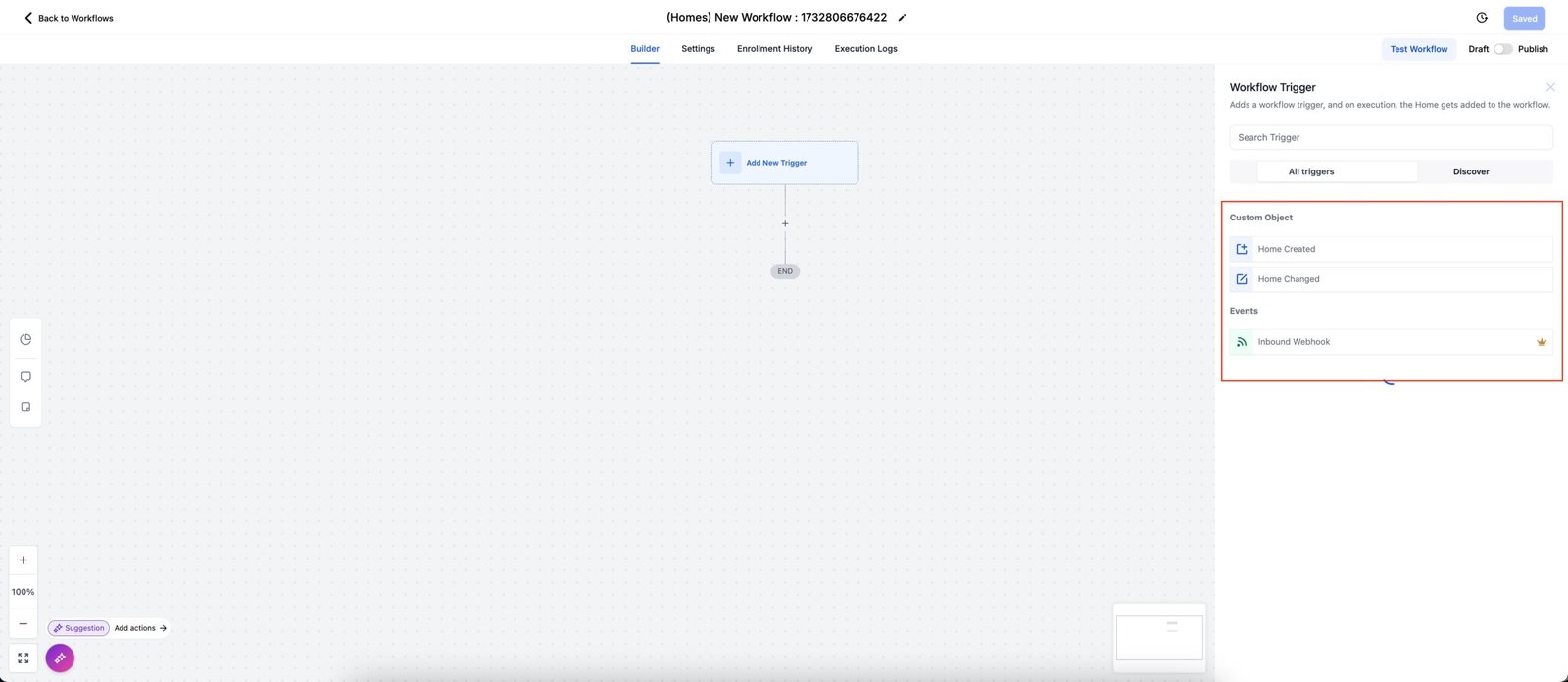Go back to Workflows

69,18
